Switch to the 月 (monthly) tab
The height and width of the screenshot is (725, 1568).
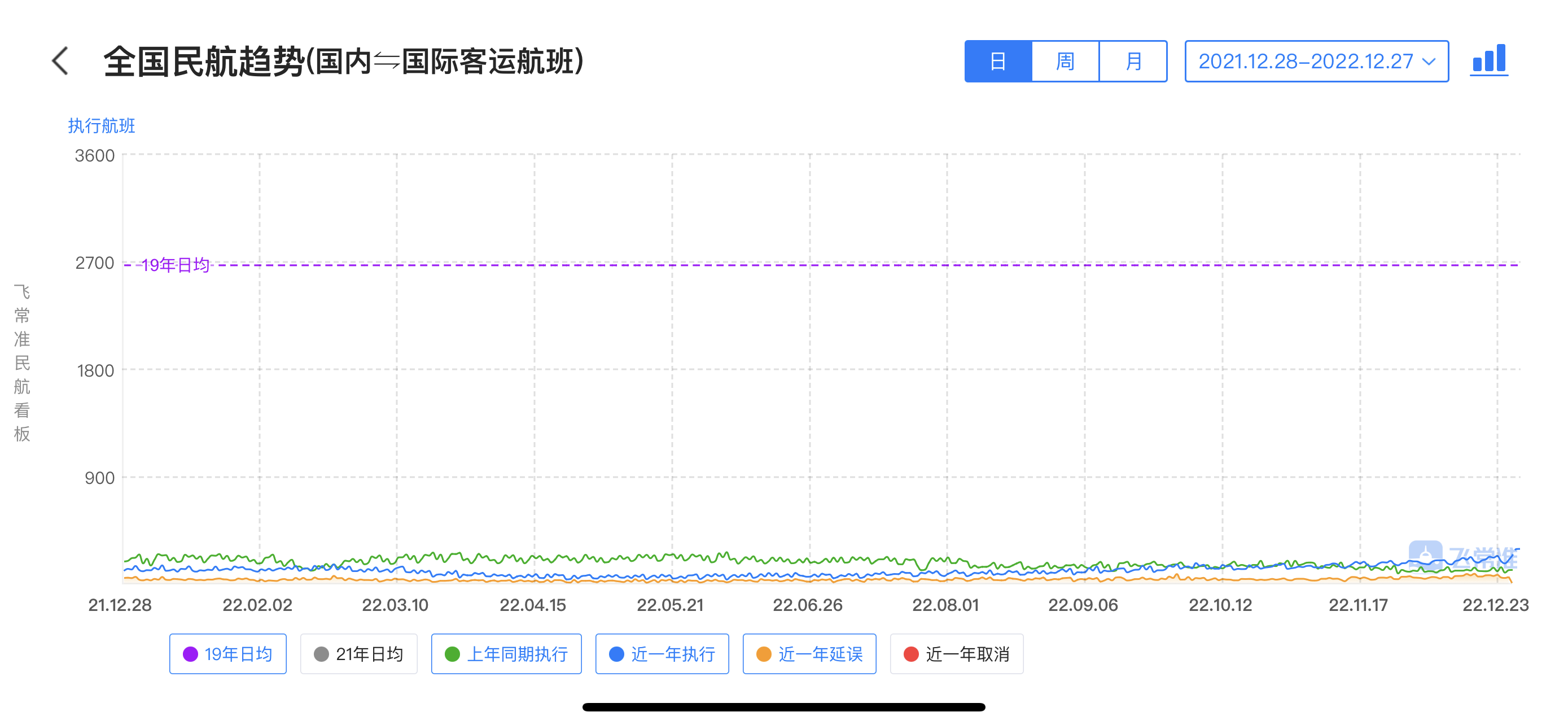1133,62
